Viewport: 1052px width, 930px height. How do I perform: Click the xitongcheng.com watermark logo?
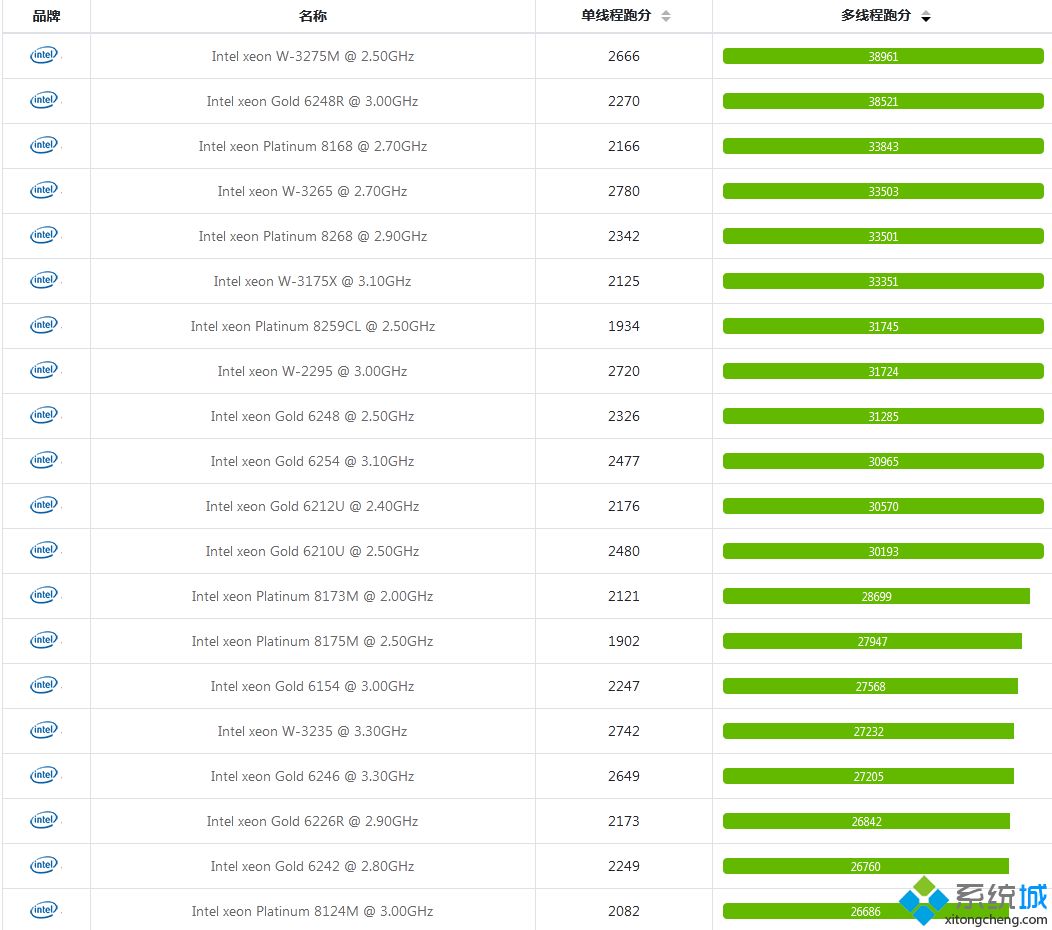click(x=973, y=904)
